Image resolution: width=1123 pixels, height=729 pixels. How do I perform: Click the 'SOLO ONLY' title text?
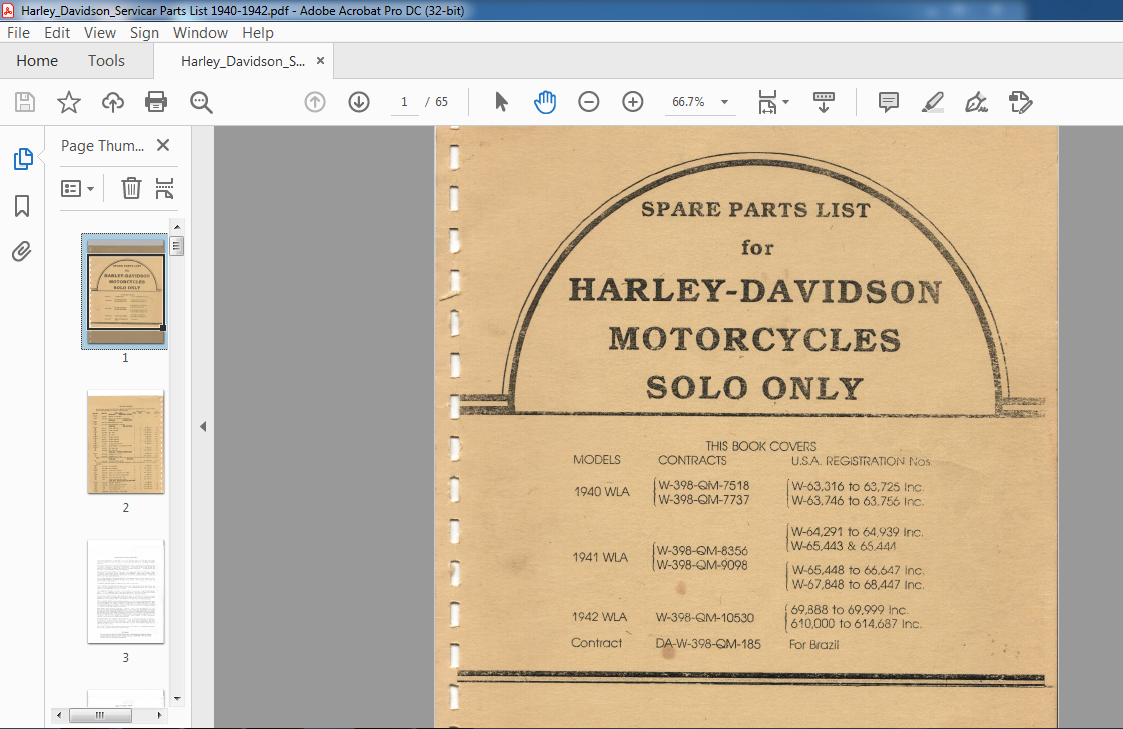point(755,388)
